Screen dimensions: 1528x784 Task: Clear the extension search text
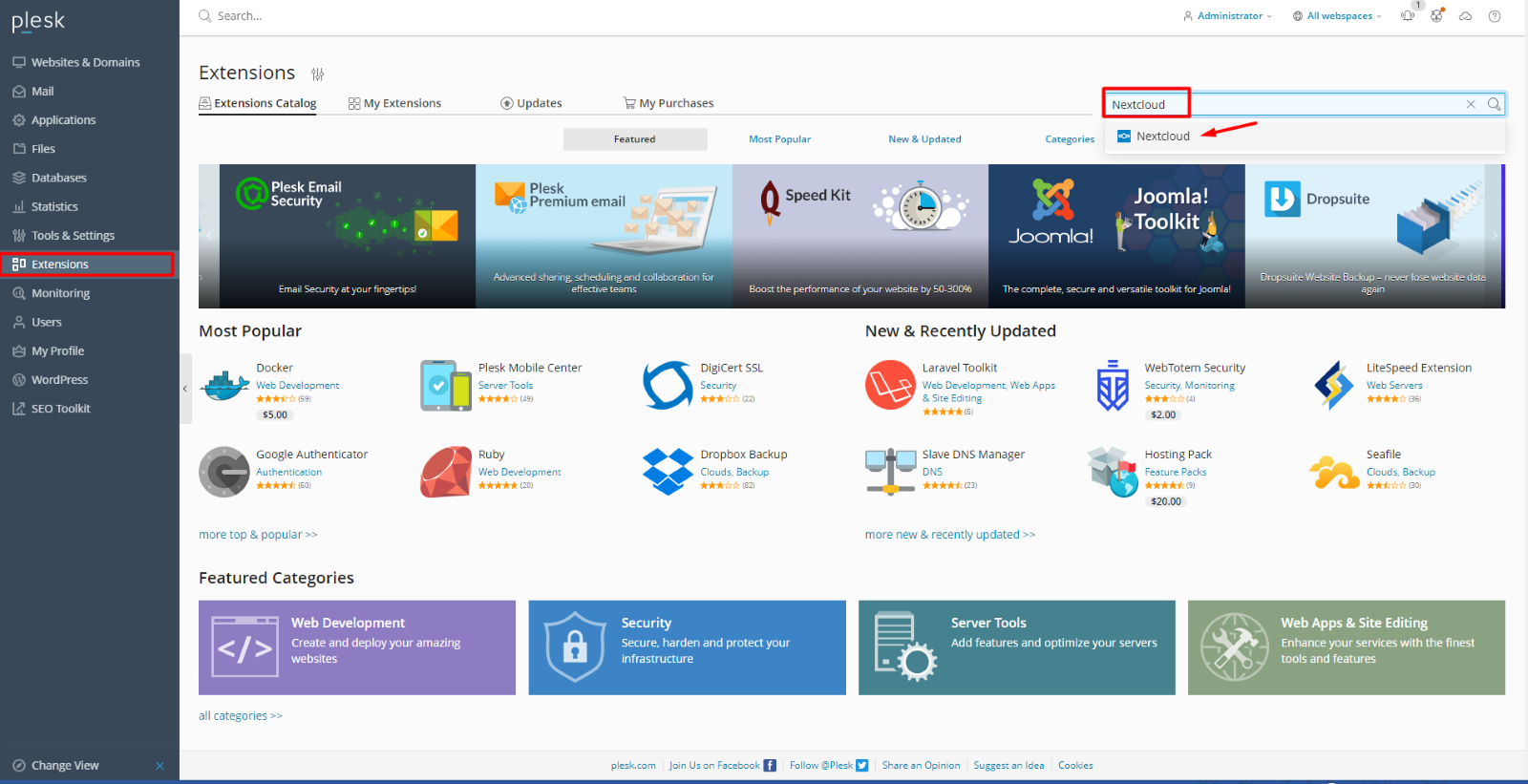pyautogui.click(x=1471, y=104)
